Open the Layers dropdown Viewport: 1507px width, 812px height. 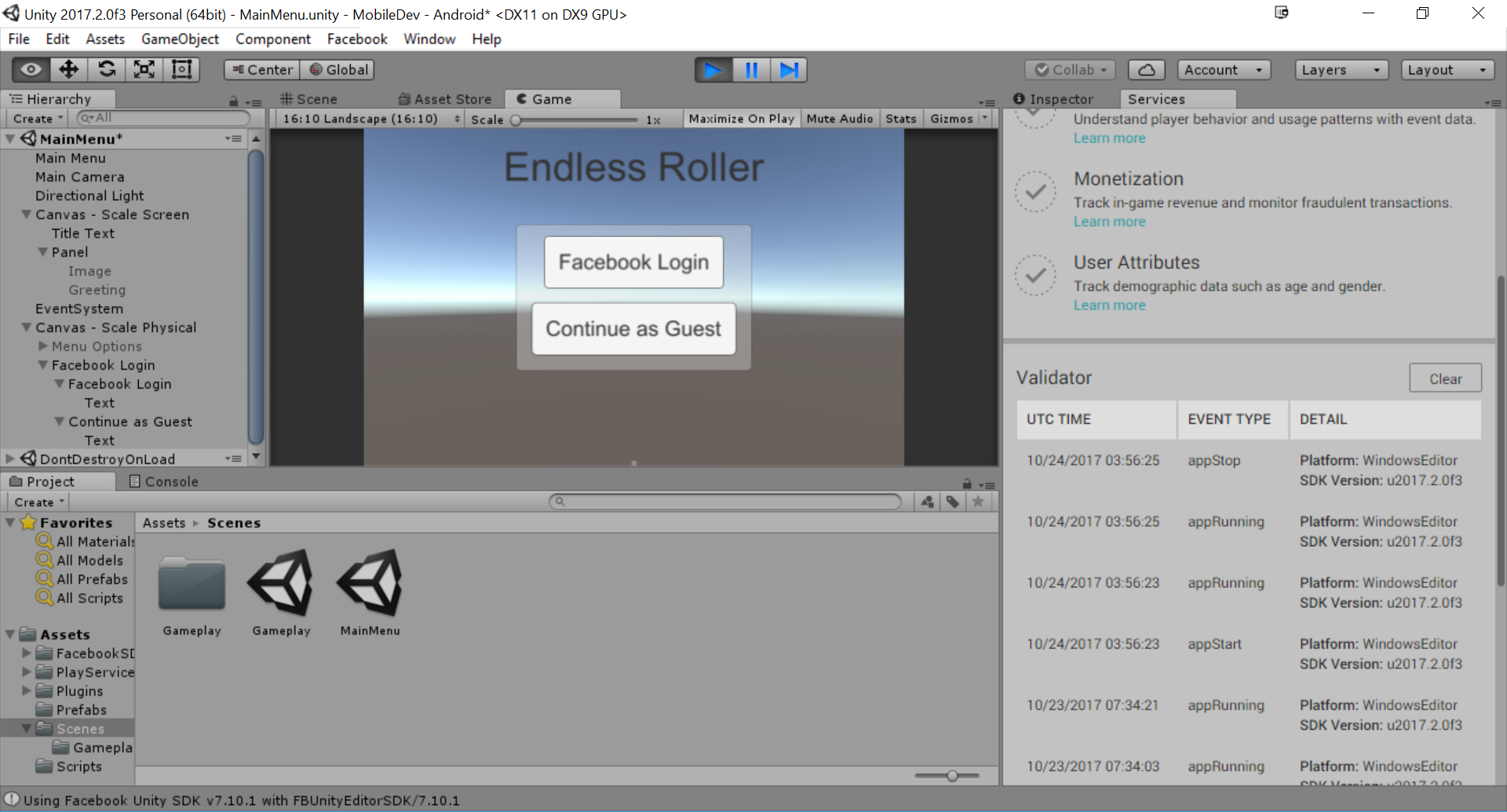click(1341, 70)
